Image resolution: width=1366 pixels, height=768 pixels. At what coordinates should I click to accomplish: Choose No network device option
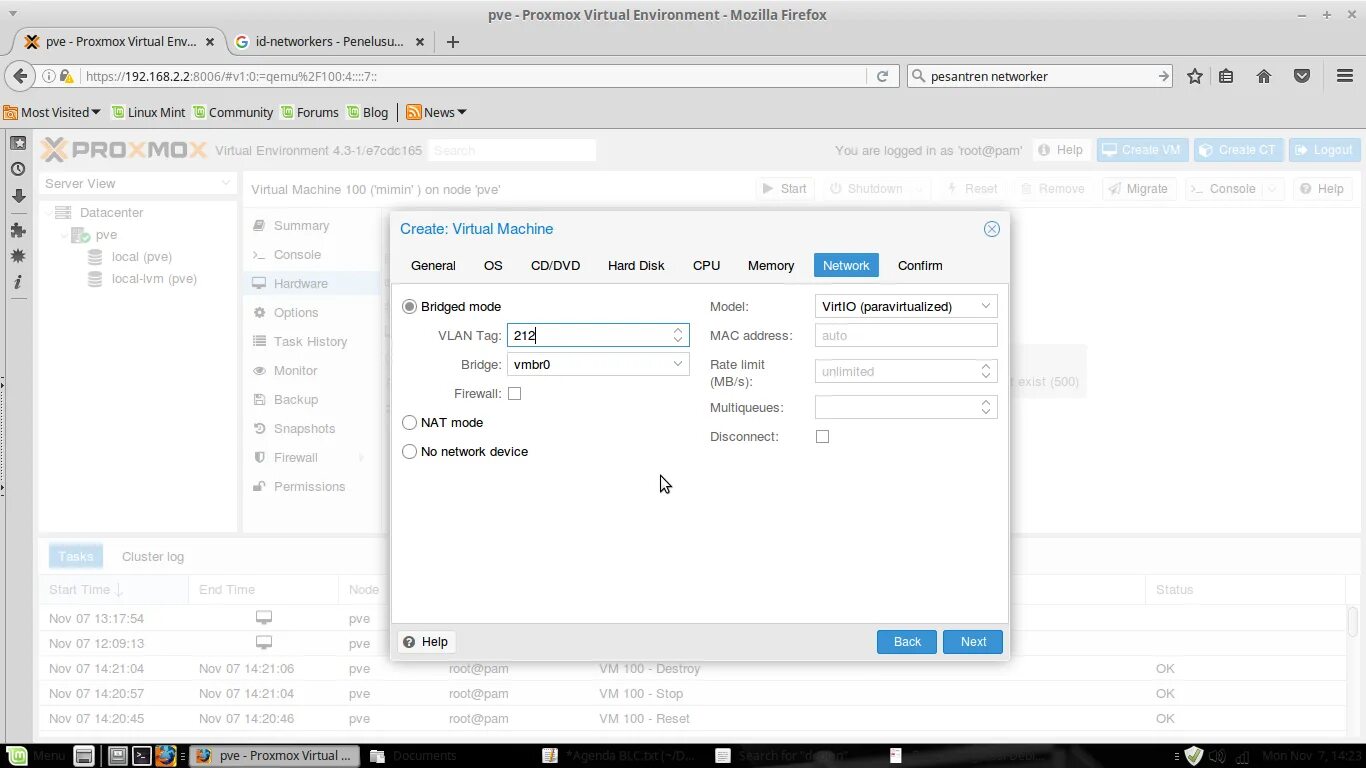409,452
